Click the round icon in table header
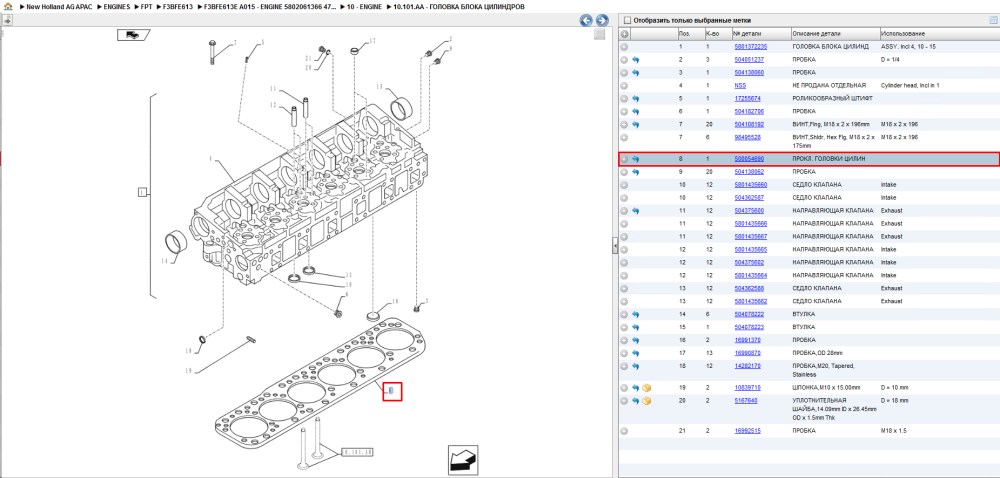This screenshot has height=478, width=1000. 624,34
